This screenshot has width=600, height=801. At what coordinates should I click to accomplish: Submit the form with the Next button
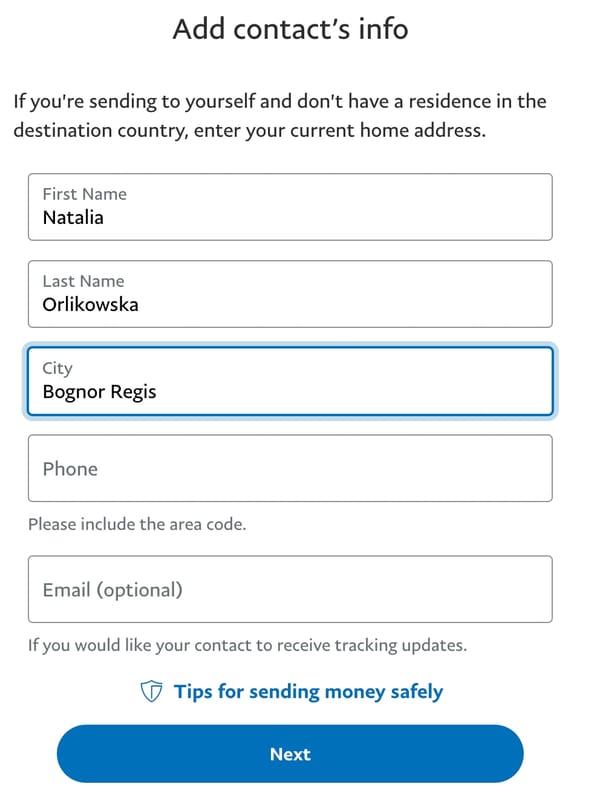pos(290,754)
